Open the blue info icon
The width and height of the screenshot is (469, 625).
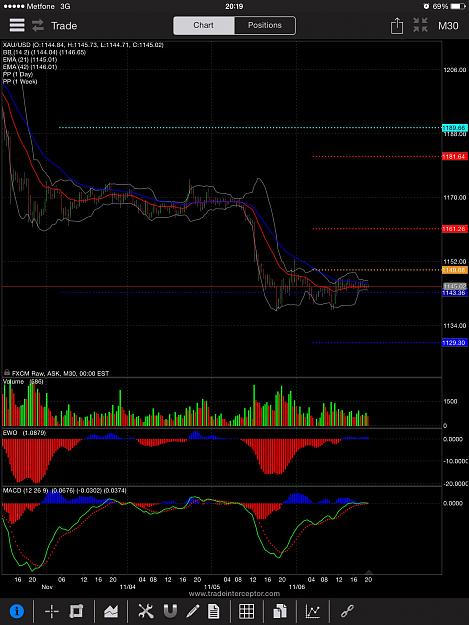point(17,611)
